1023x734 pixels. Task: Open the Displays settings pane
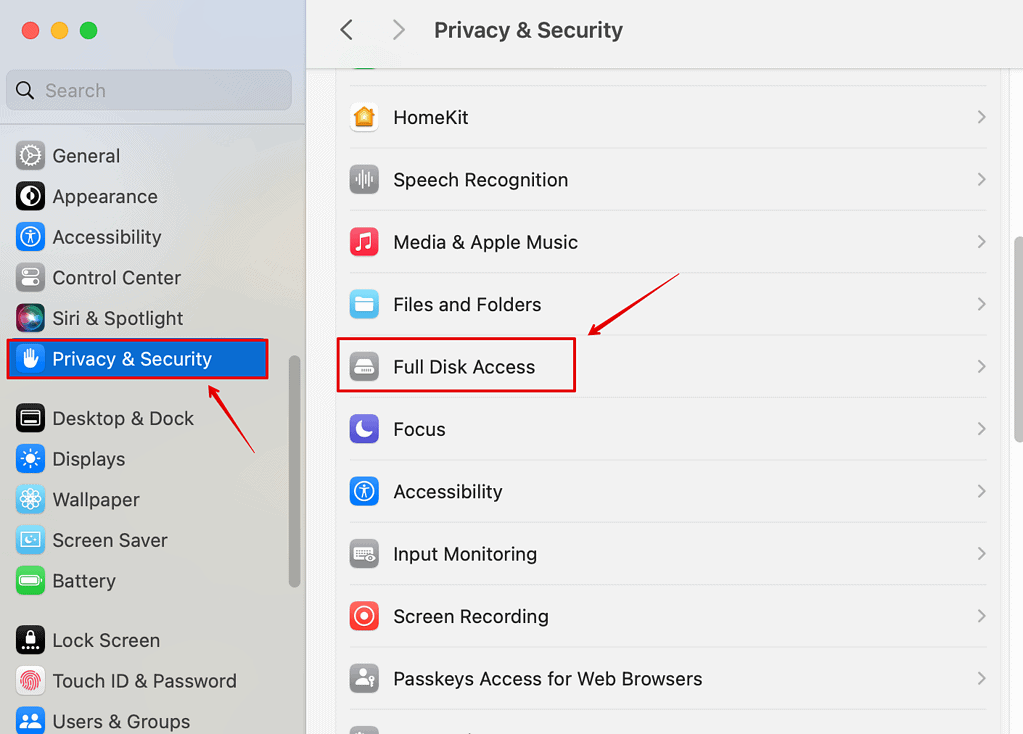88,459
